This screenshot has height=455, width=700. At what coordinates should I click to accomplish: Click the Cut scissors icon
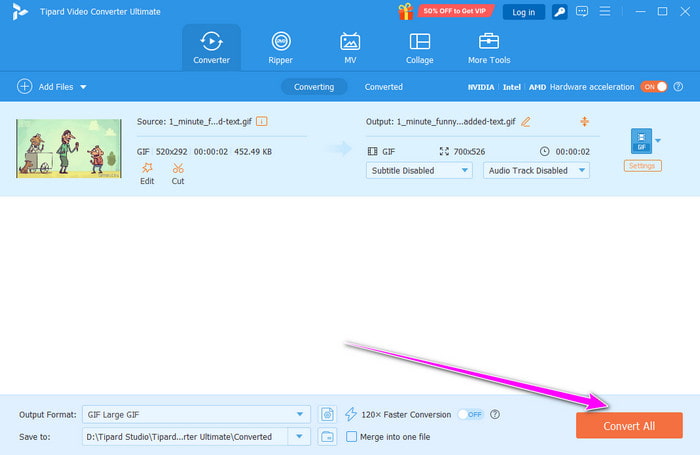[178, 169]
